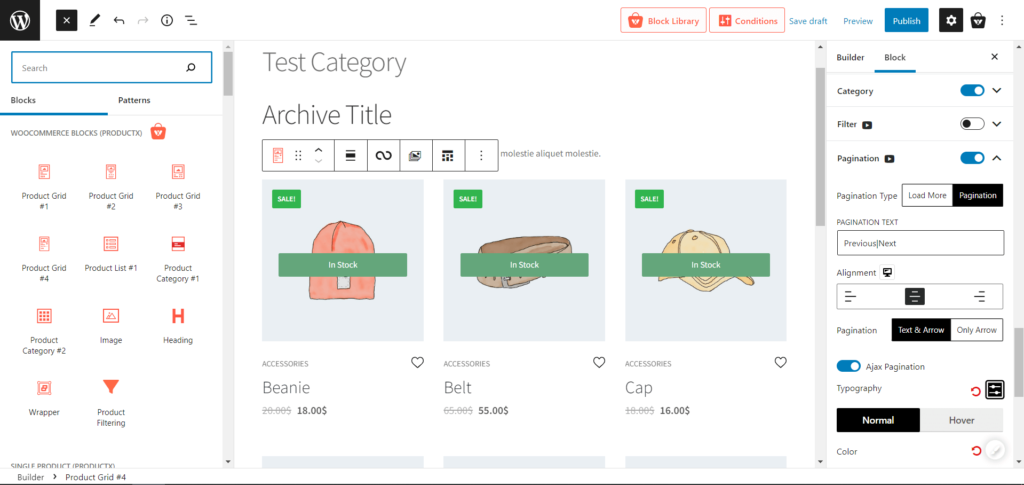Click the WordPress logo icon

tap(20, 20)
